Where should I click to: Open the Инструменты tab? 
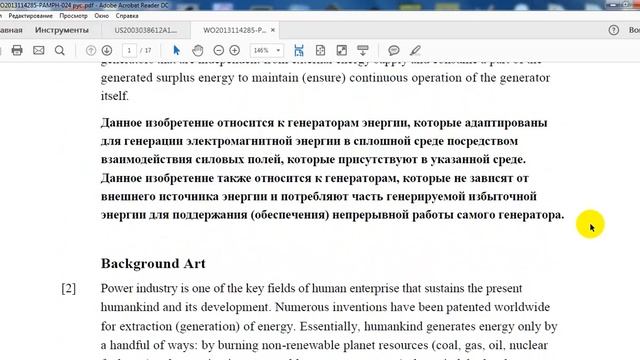[x=62, y=30]
